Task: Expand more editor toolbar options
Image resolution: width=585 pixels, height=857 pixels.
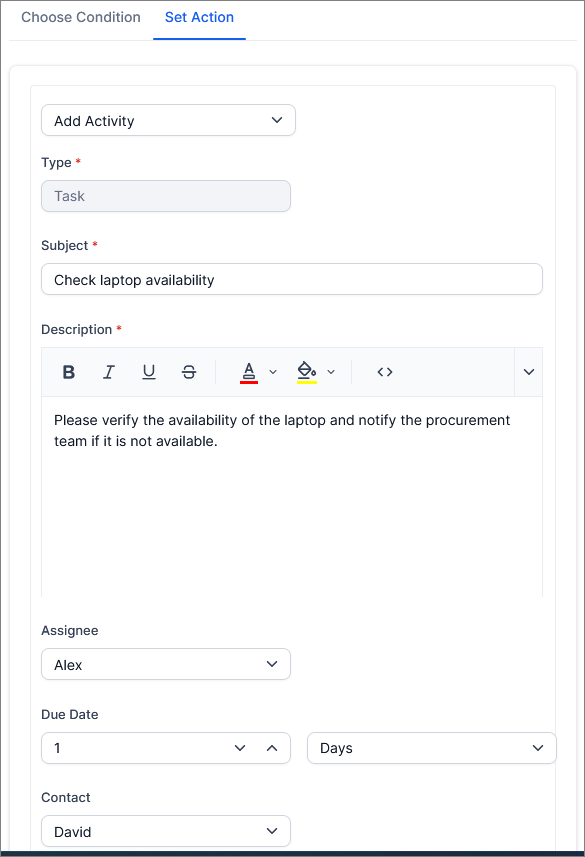Action: point(529,372)
